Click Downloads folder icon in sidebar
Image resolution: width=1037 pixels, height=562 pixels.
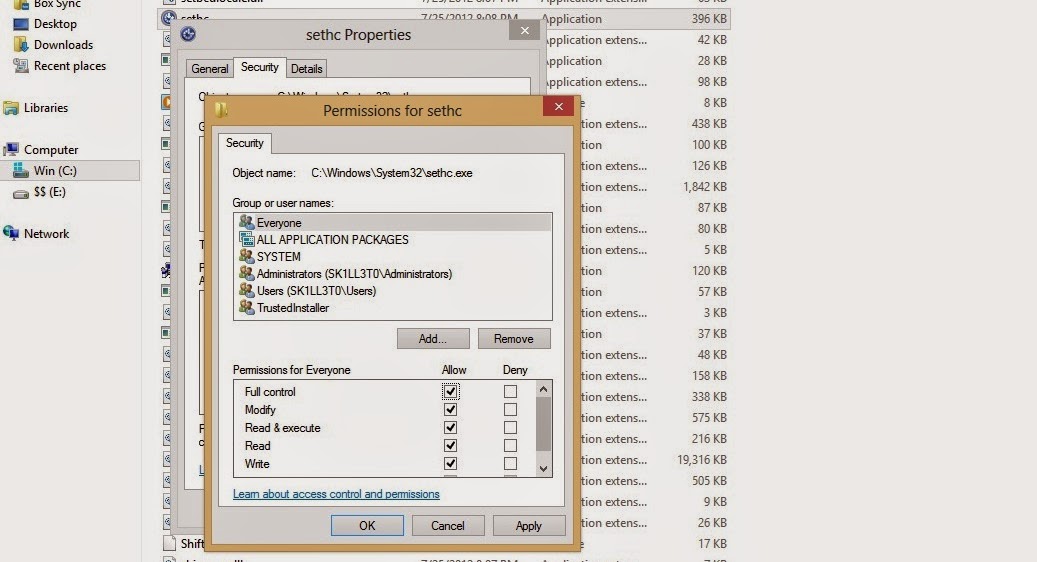[21, 44]
